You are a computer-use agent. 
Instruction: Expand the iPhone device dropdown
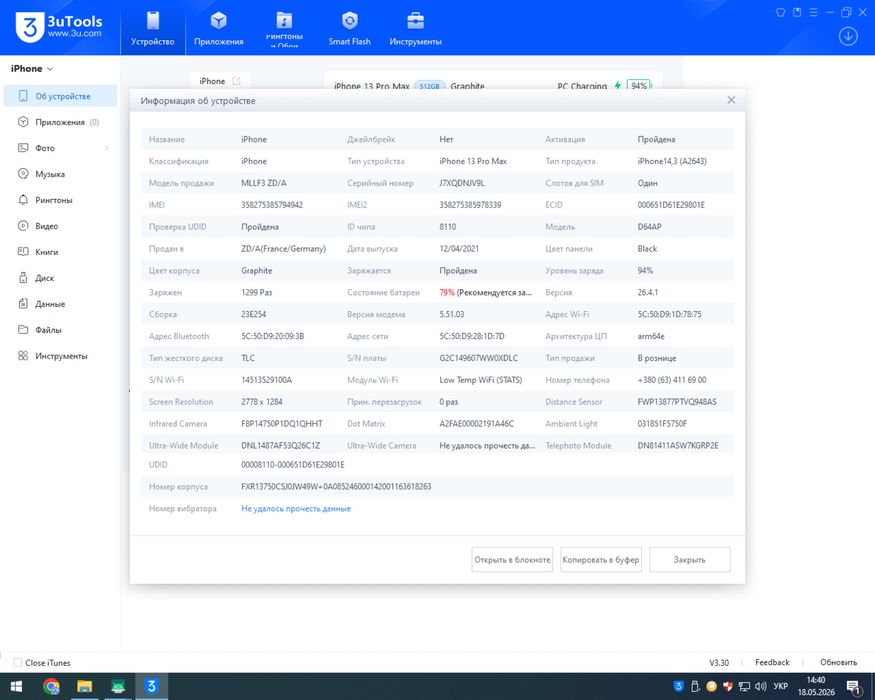tap(32, 69)
